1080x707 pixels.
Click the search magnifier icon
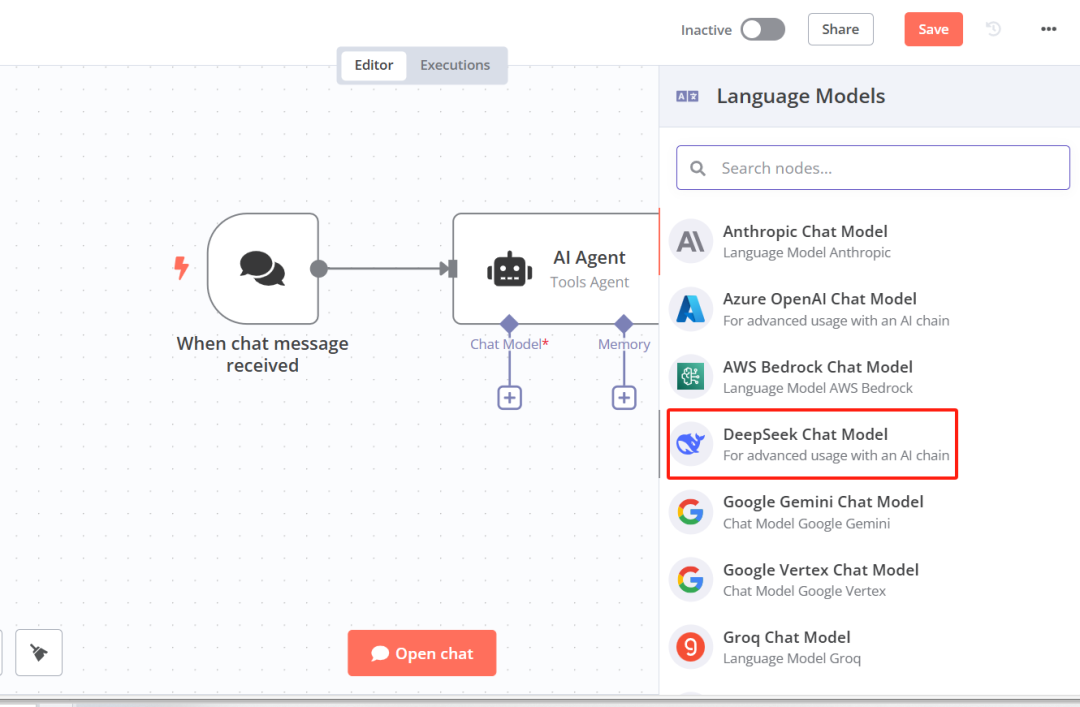click(x=698, y=168)
